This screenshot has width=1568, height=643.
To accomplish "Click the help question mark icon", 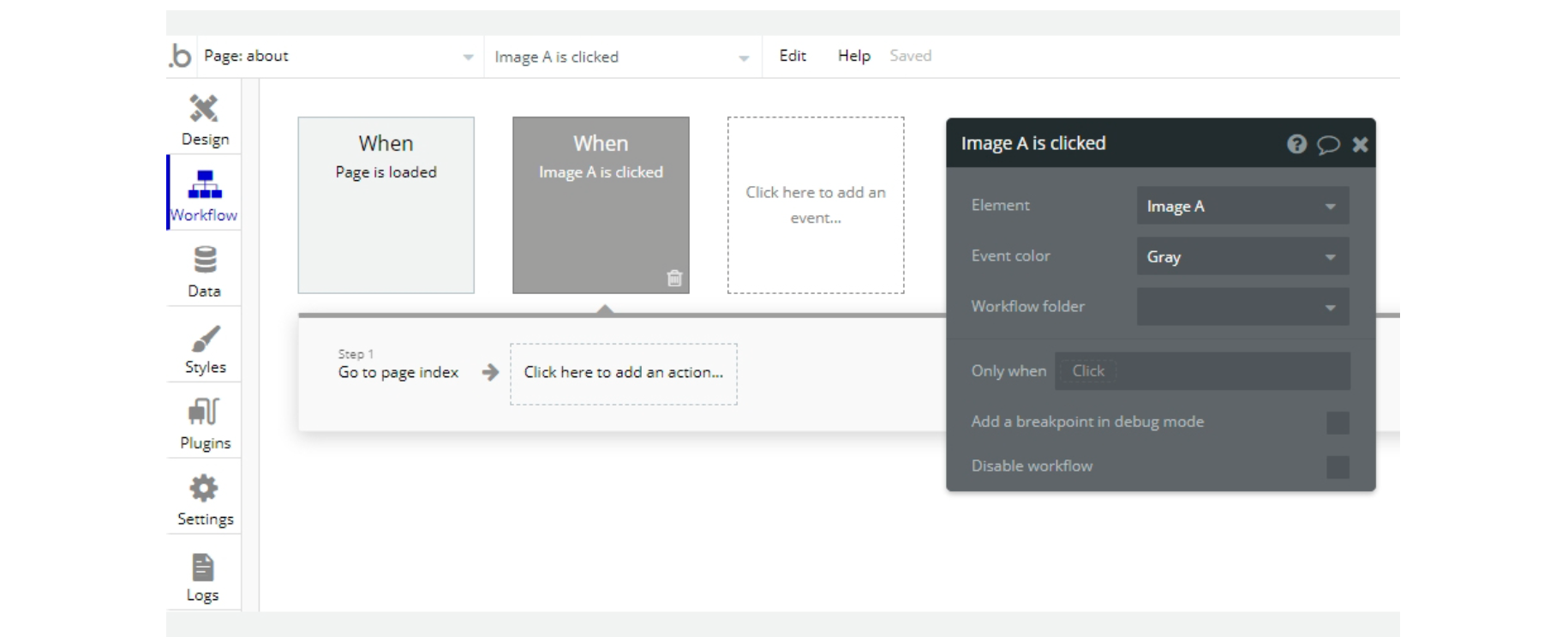I will click(1296, 144).
